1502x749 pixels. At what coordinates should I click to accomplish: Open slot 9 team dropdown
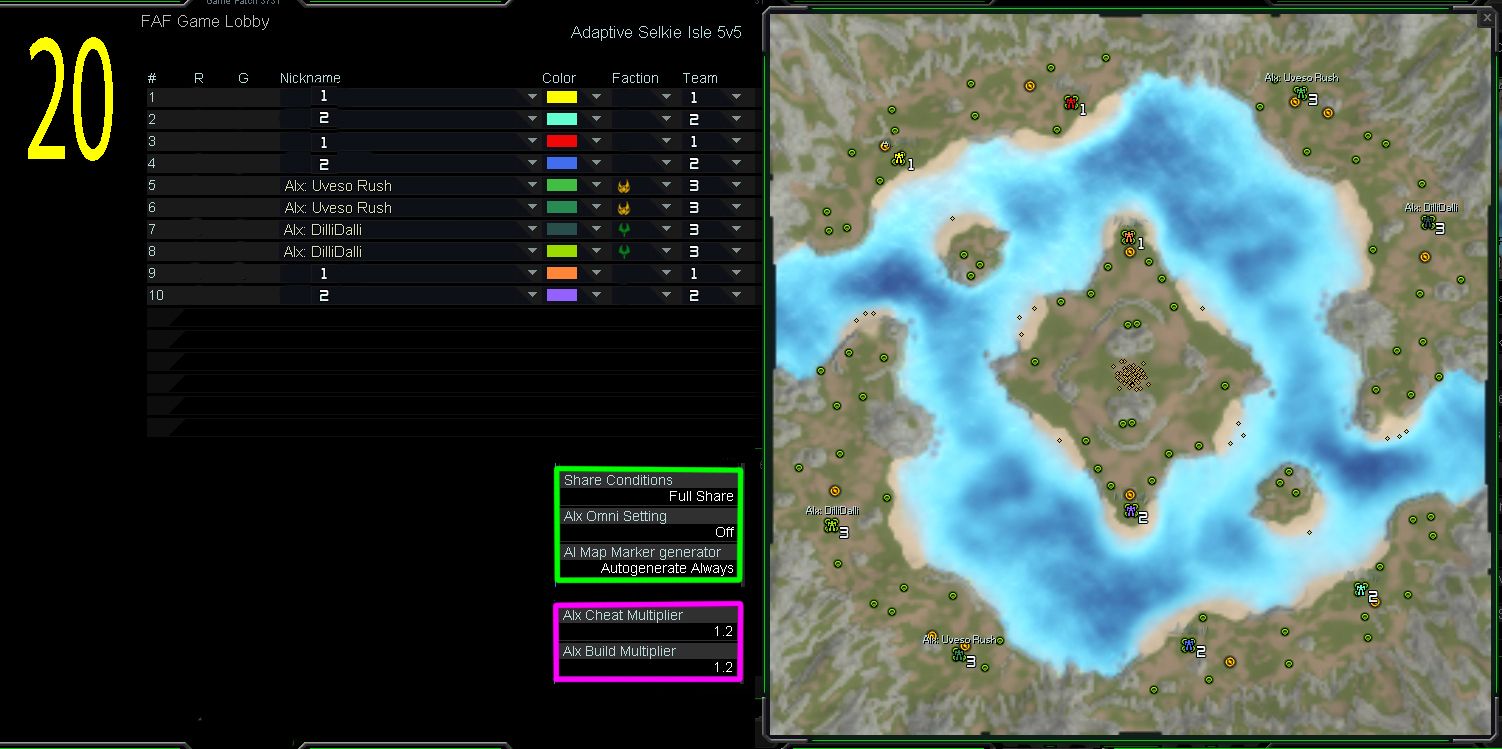click(x=736, y=274)
